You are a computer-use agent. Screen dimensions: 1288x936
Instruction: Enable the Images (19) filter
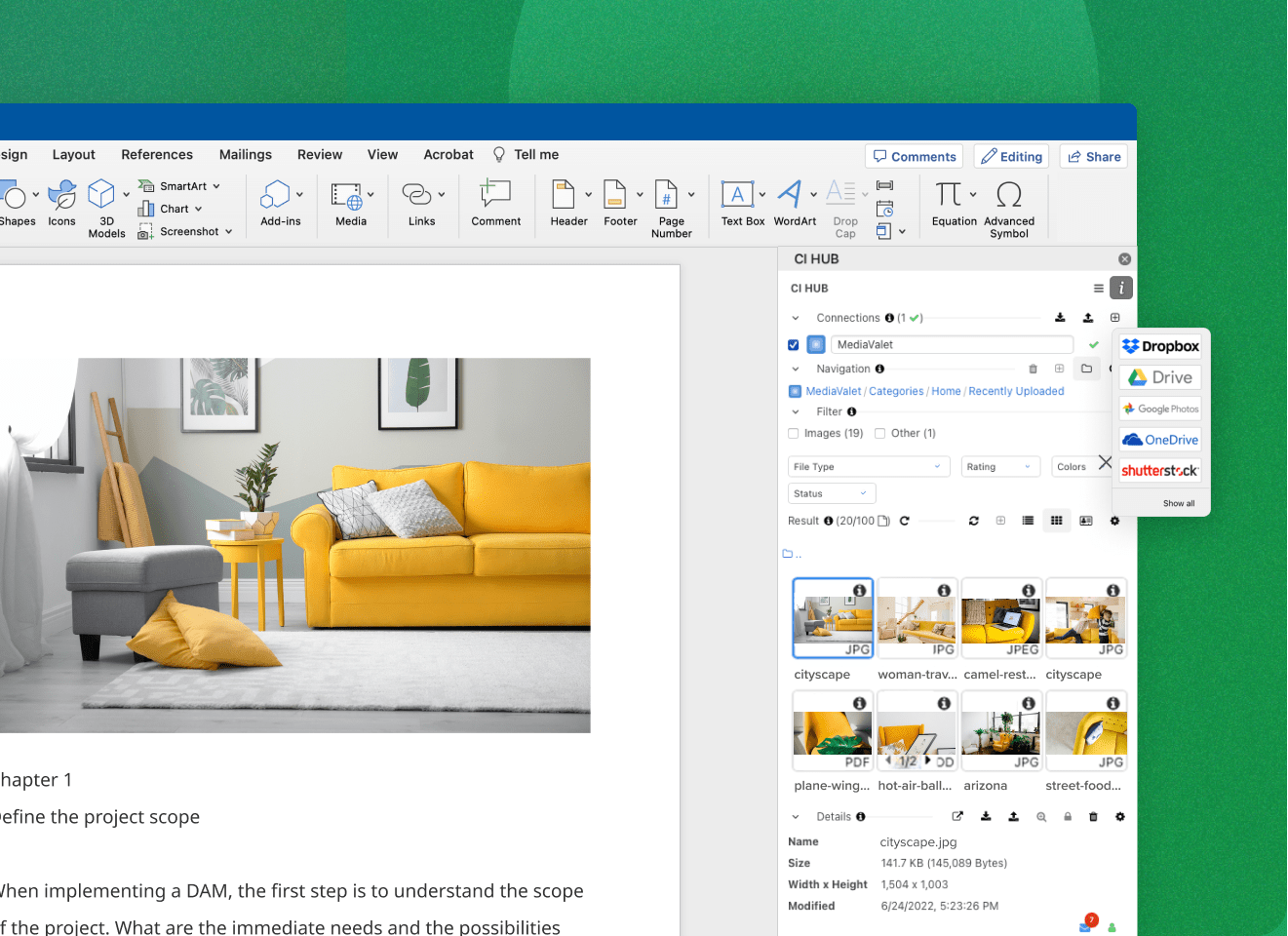pyautogui.click(x=794, y=433)
